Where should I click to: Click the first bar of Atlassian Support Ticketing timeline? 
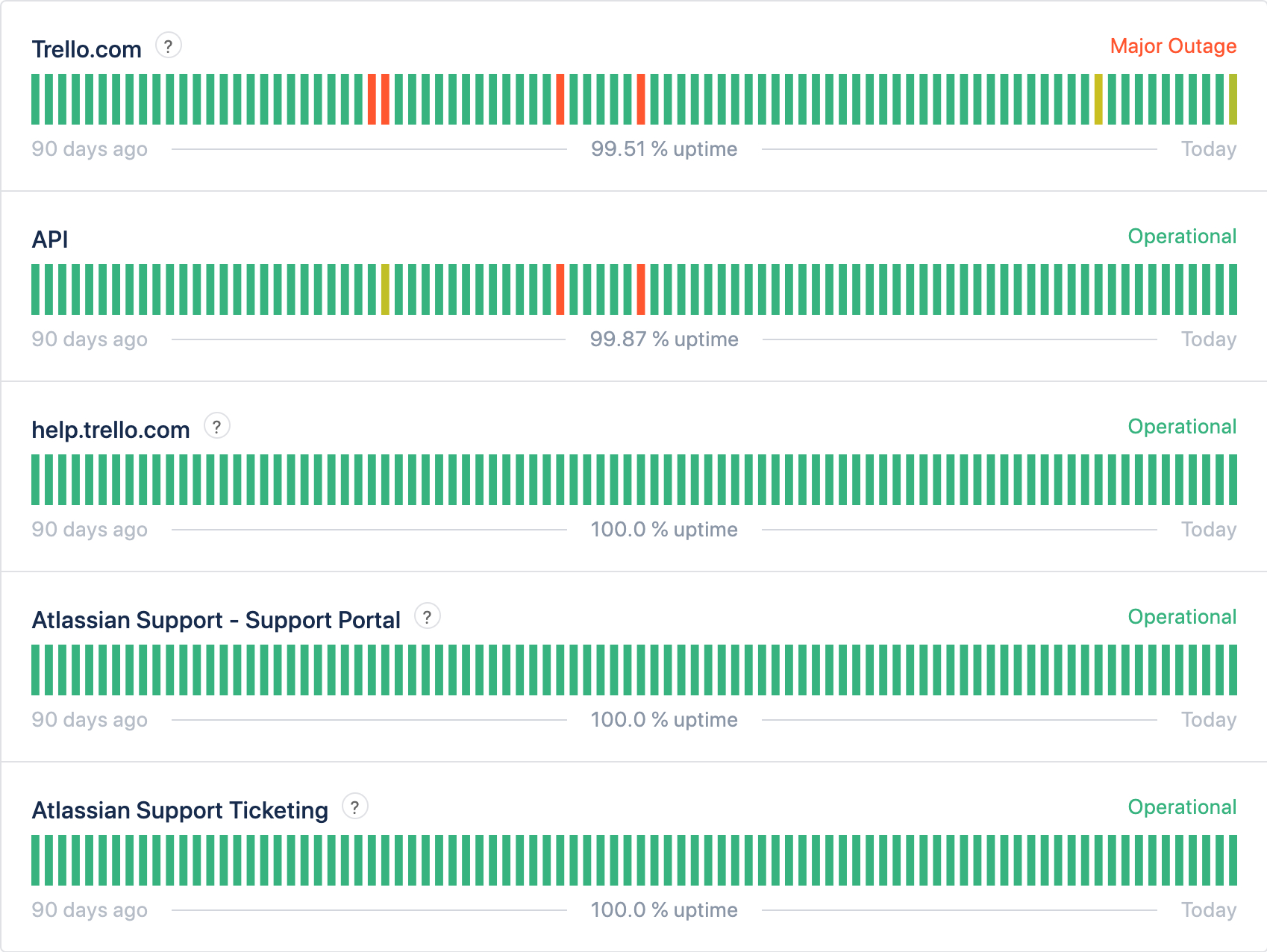point(35,860)
